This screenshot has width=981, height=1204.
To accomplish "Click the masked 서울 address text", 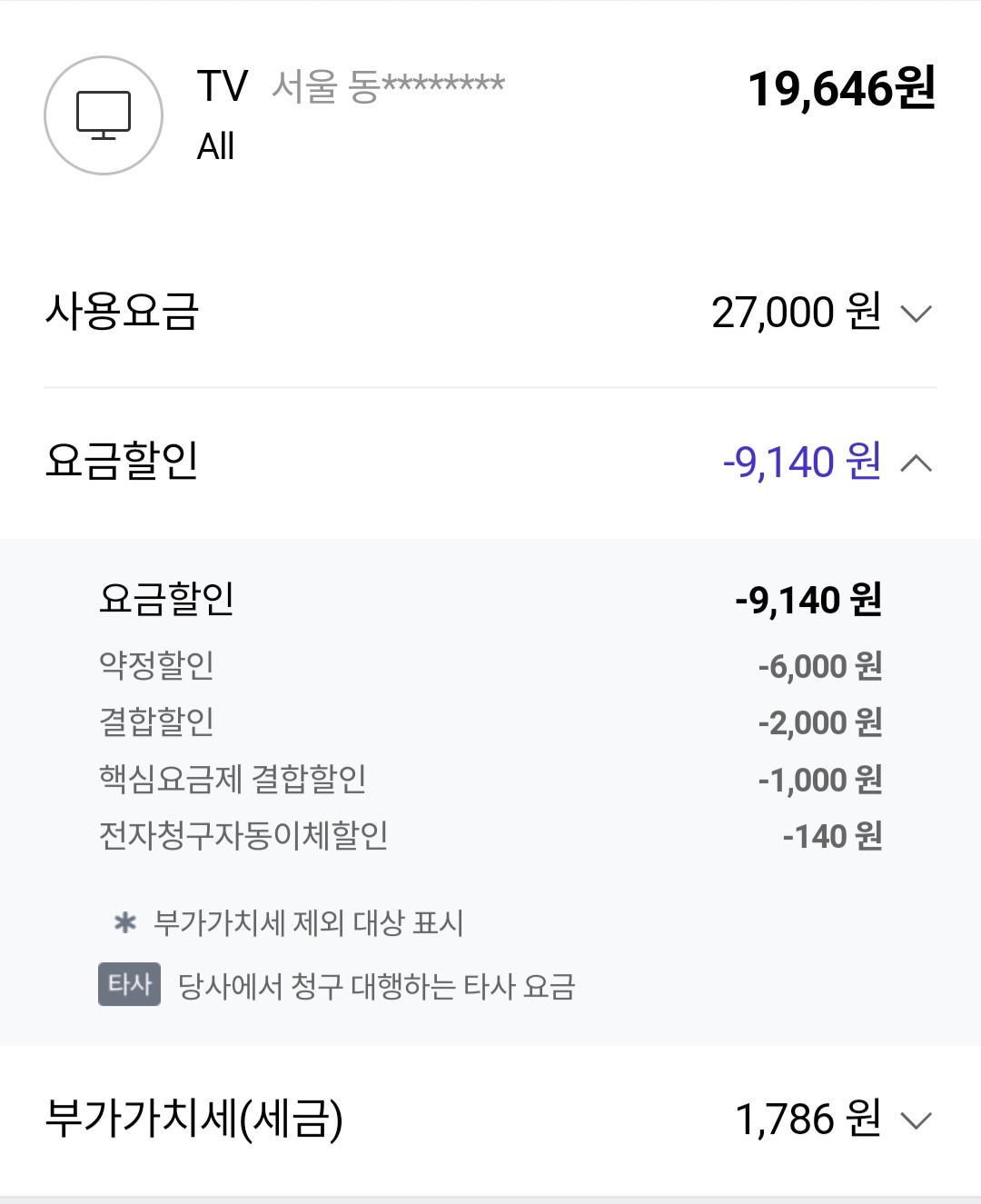I will (388, 87).
